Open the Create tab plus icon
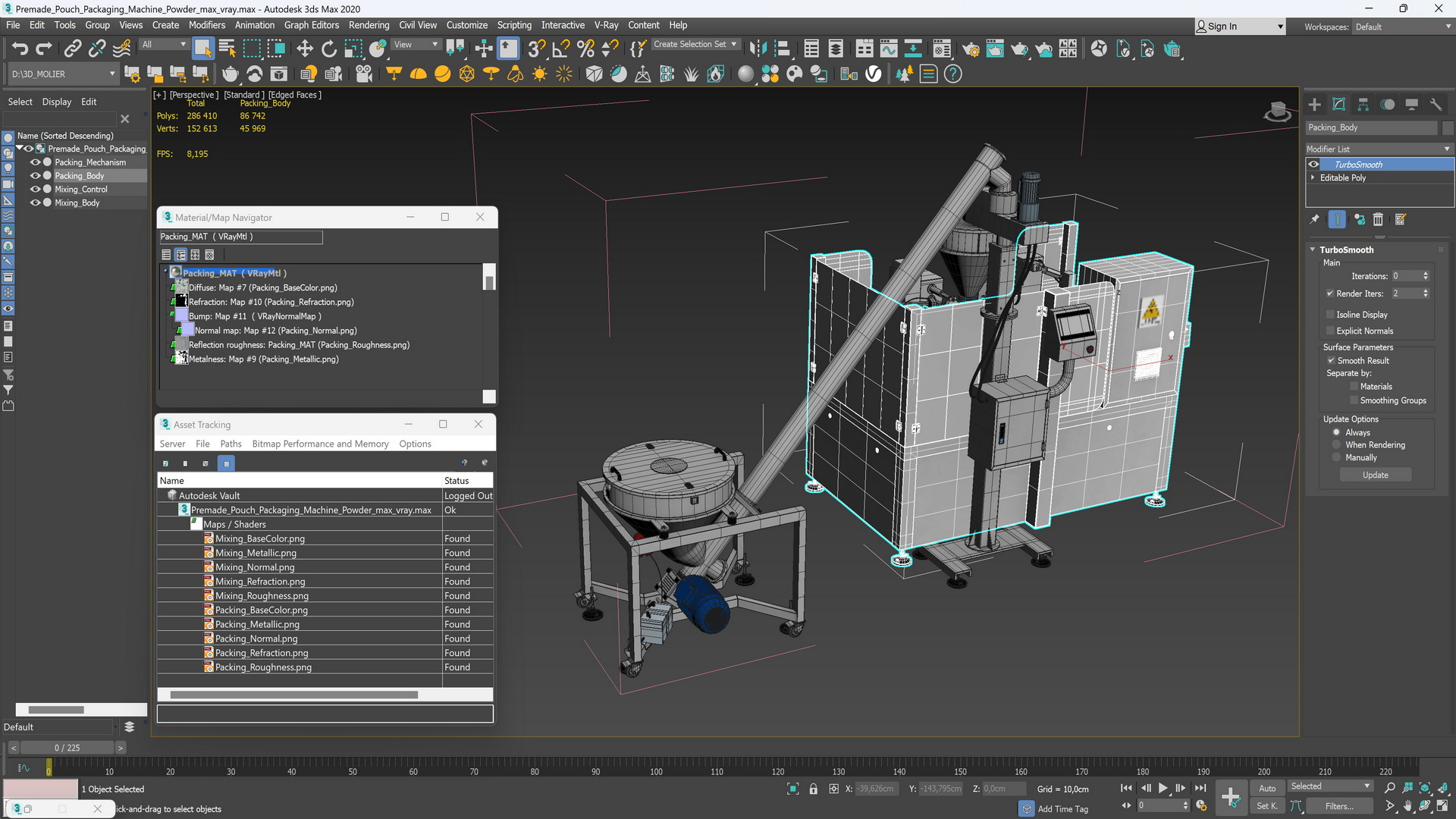The image size is (1456, 819). point(1315,105)
